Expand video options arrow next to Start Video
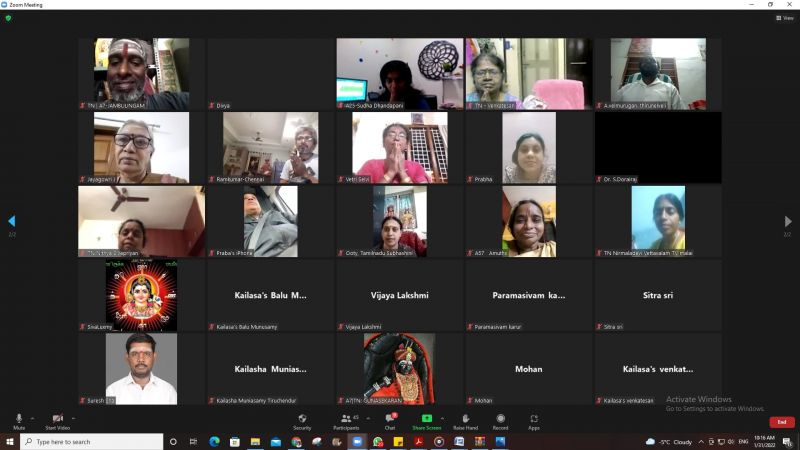 coord(74,417)
